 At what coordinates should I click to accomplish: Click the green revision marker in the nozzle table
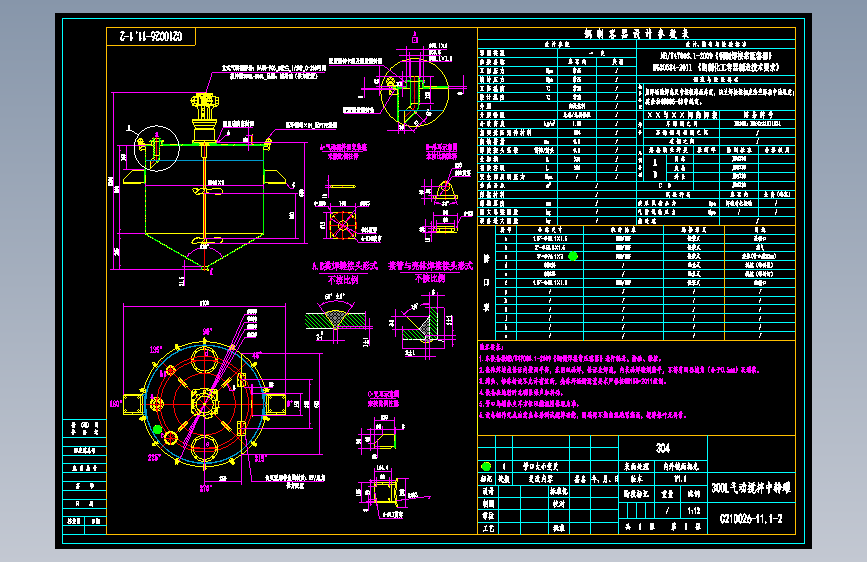pyautogui.click(x=573, y=256)
